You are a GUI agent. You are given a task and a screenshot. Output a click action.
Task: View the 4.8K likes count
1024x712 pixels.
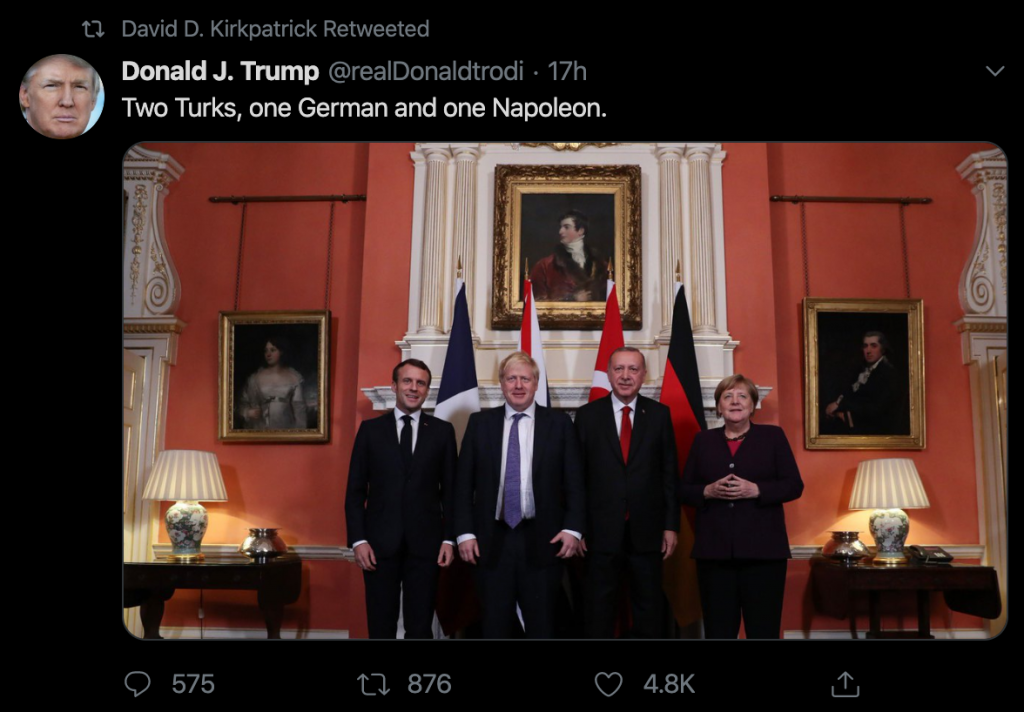click(x=669, y=684)
